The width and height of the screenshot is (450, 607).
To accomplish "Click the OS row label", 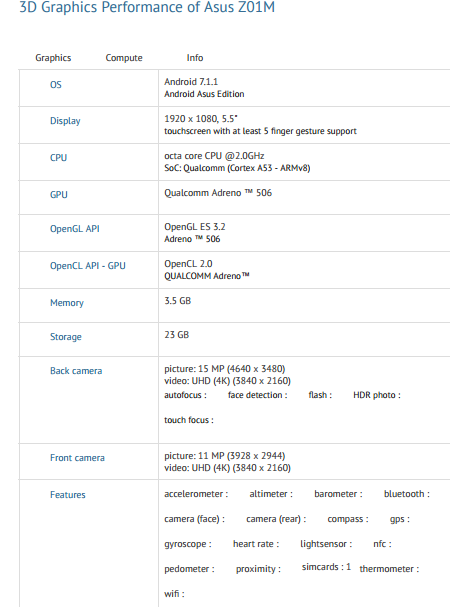I will 56,84.
